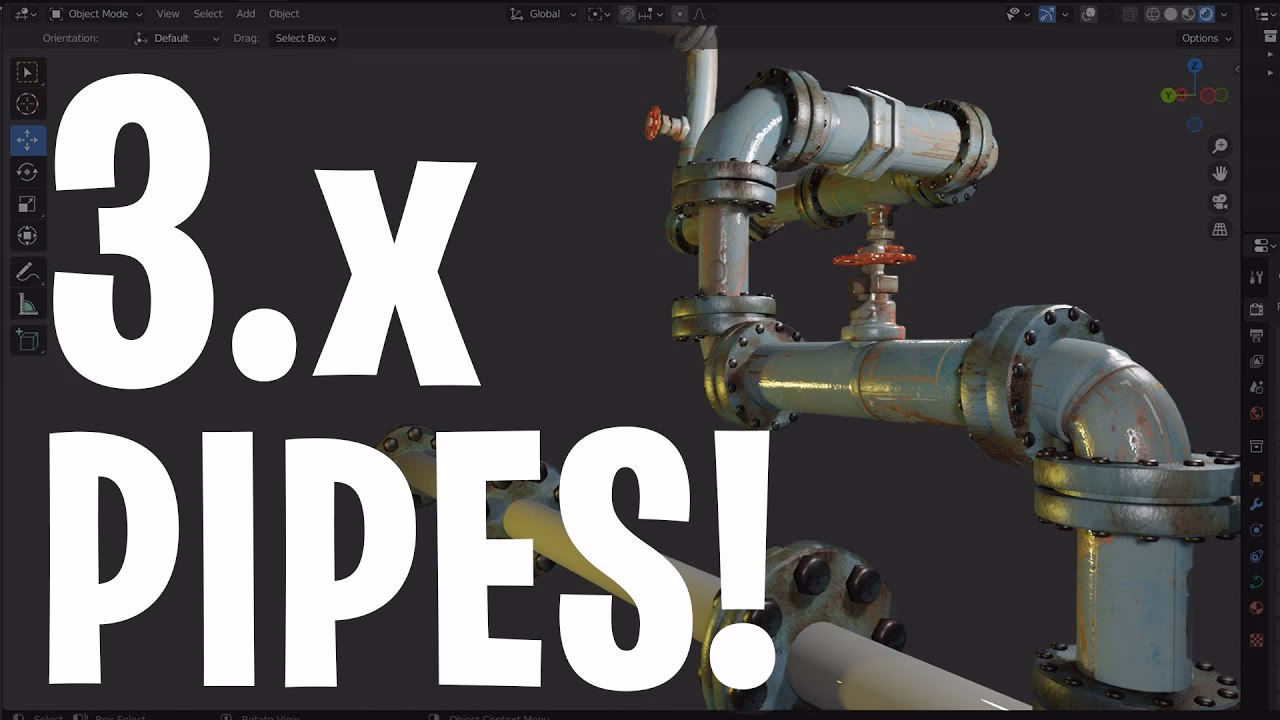Screen dimensions: 1280x720
Task: Select the Scale tool
Action: pyautogui.click(x=28, y=204)
